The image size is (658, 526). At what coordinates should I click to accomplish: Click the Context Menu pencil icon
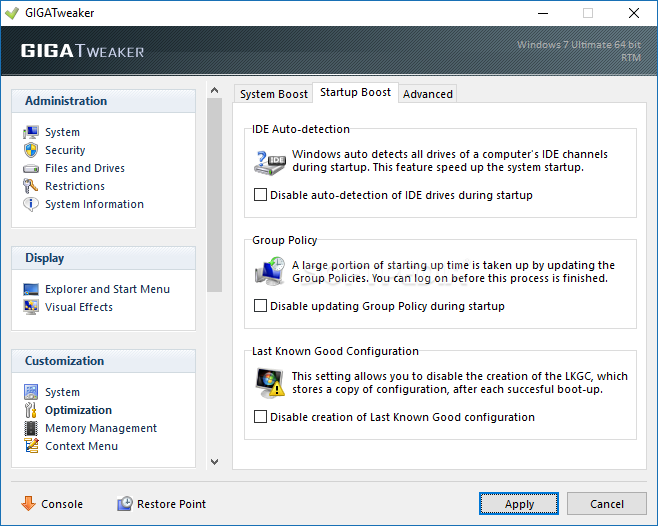coord(31,446)
